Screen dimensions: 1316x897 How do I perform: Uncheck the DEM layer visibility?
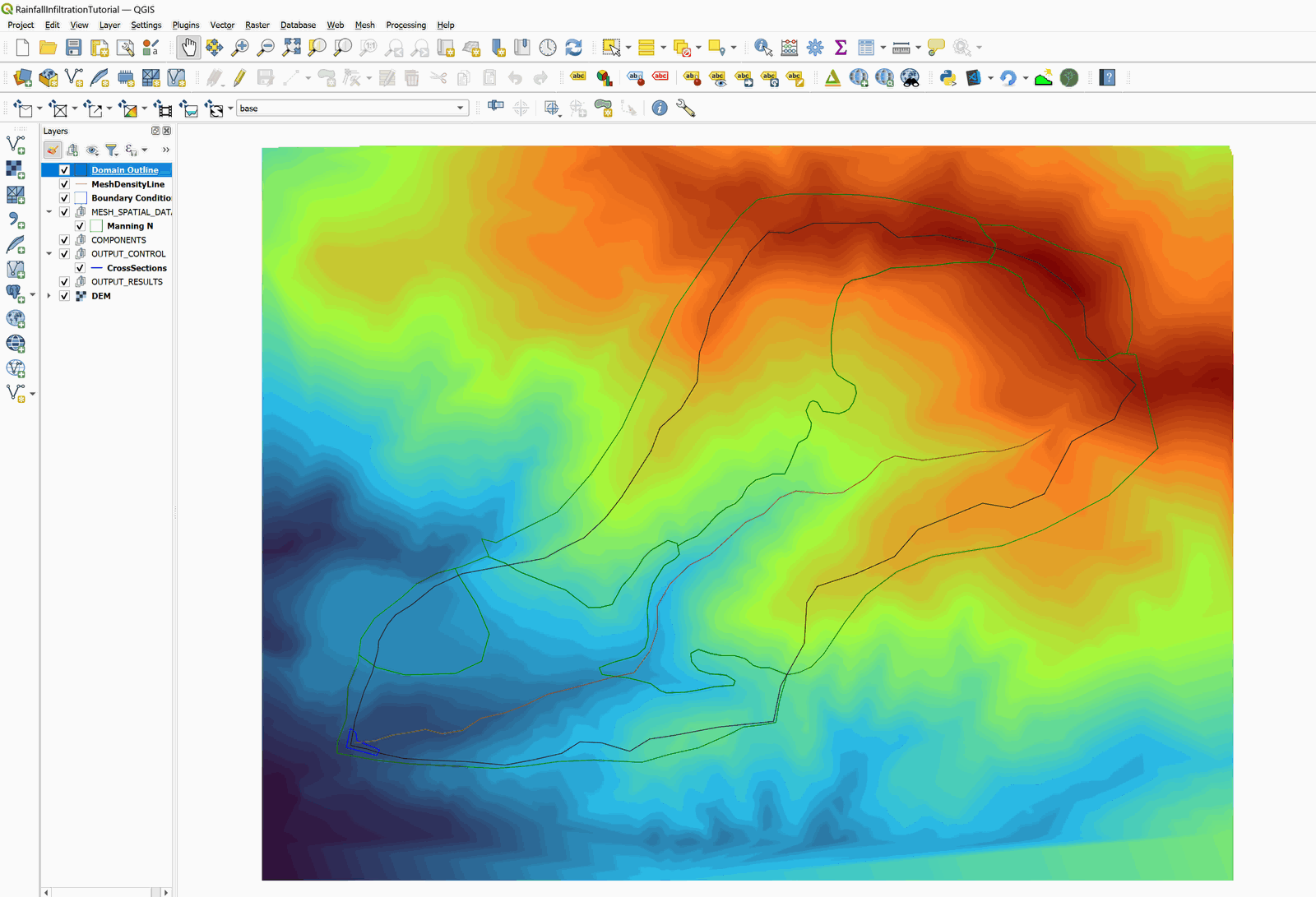64,296
